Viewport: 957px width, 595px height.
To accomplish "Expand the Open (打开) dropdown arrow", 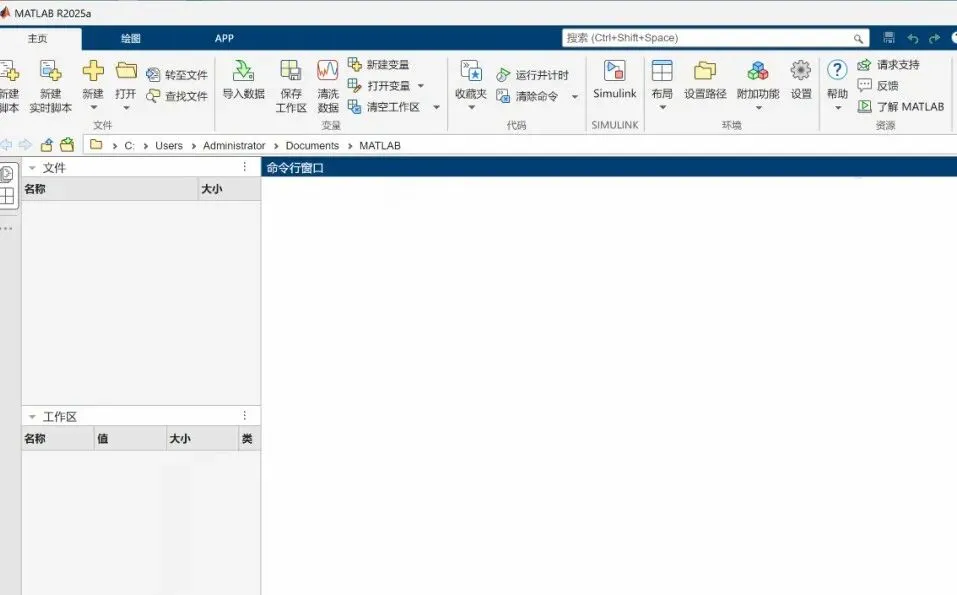I will pyautogui.click(x=126, y=107).
